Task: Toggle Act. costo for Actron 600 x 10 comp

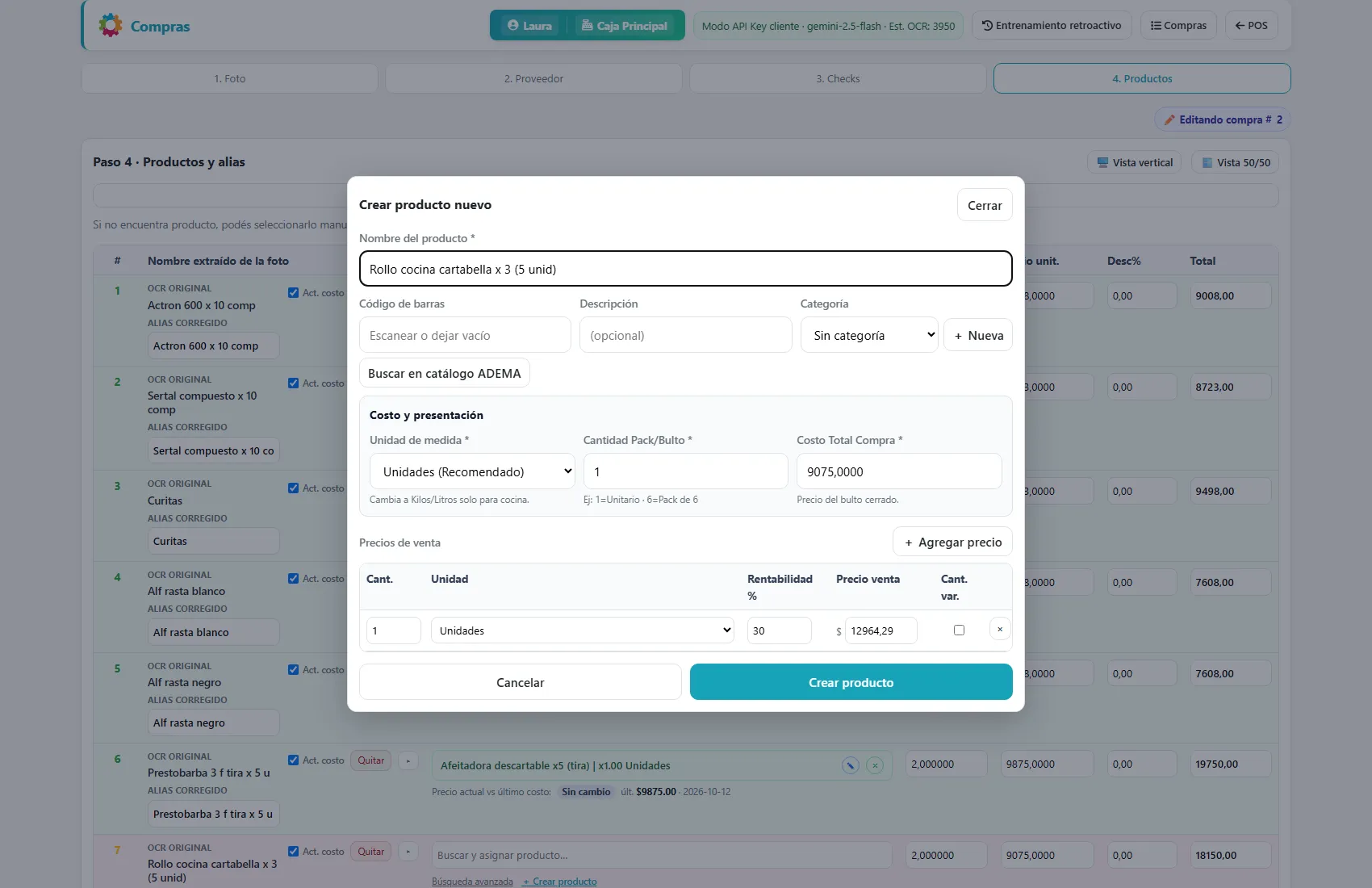Action: 293,293
